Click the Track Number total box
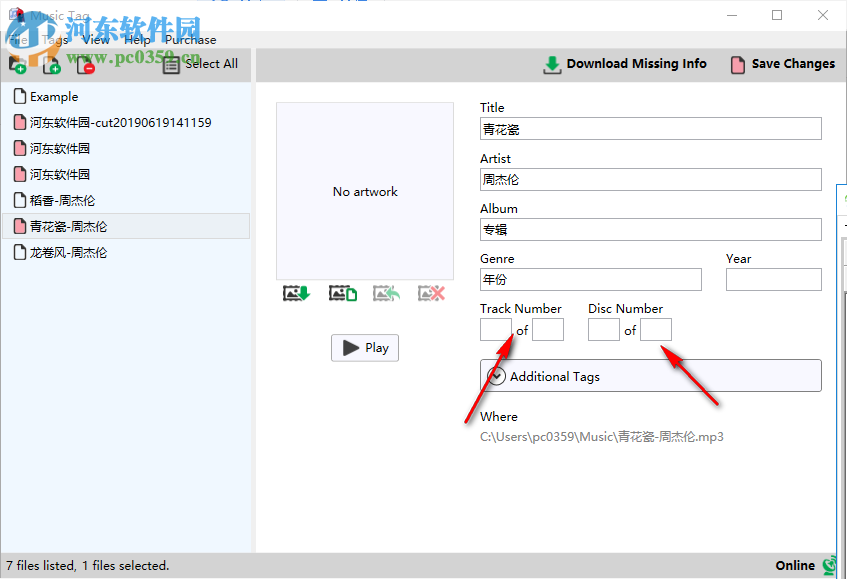Viewport: 847px width, 579px height. coord(548,329)
